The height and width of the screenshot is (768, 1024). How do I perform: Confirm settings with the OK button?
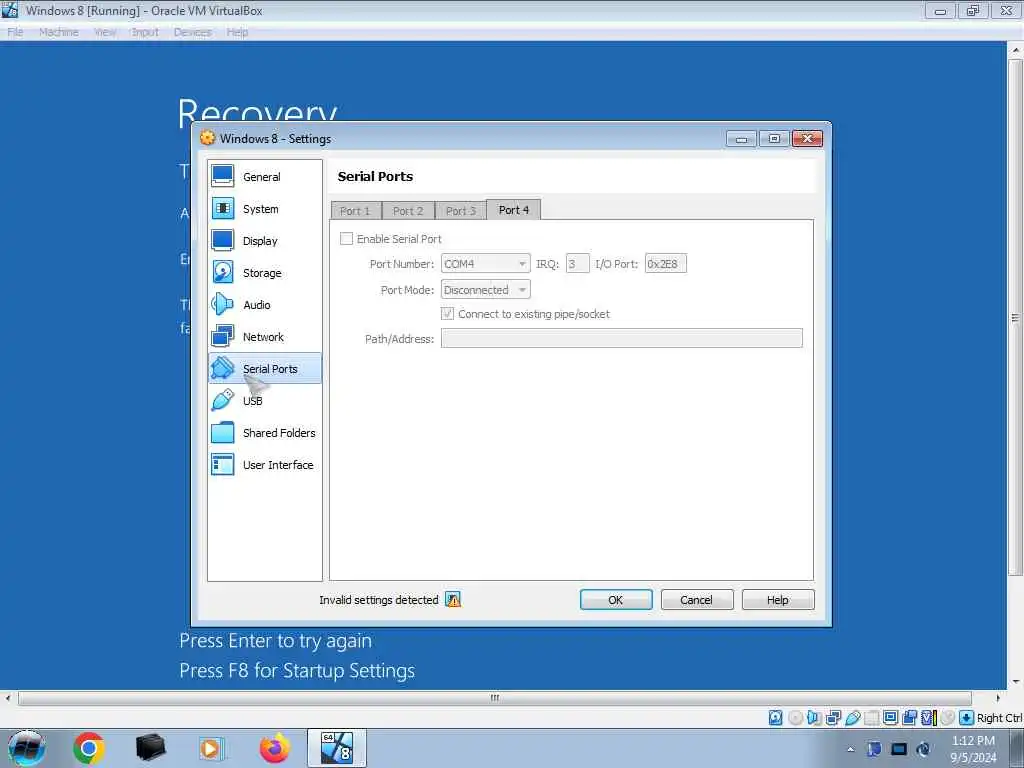(x=616, y=600)
